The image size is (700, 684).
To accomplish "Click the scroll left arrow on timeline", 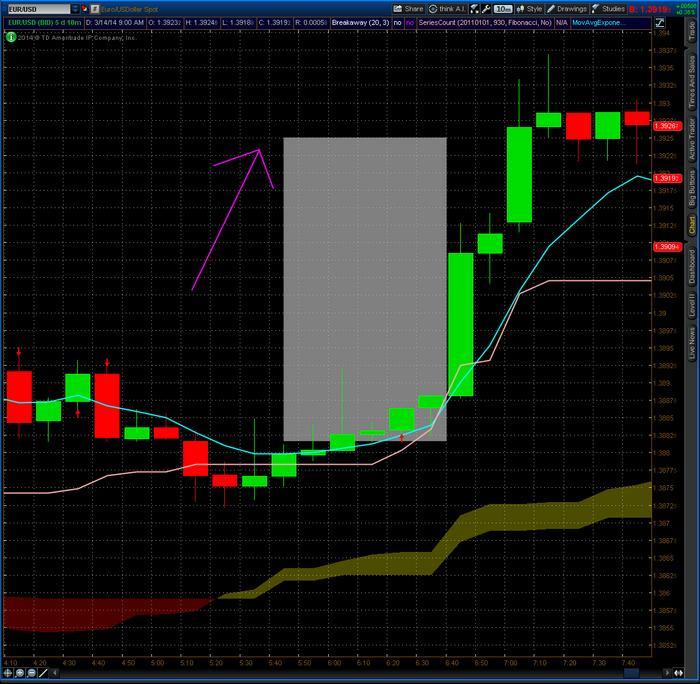I will coord(55,673).
